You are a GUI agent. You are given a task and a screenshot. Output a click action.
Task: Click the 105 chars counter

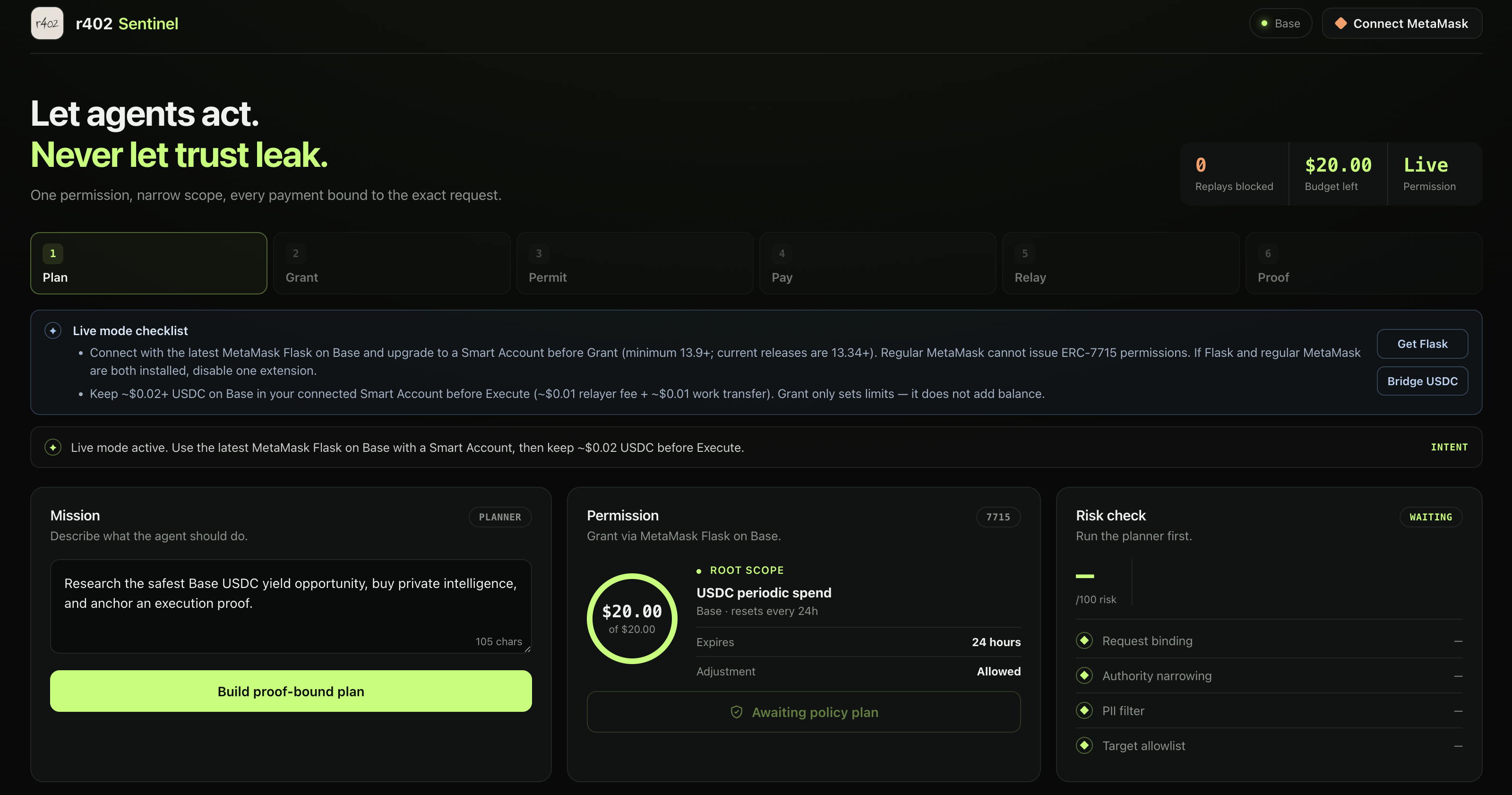coord(498,642)
